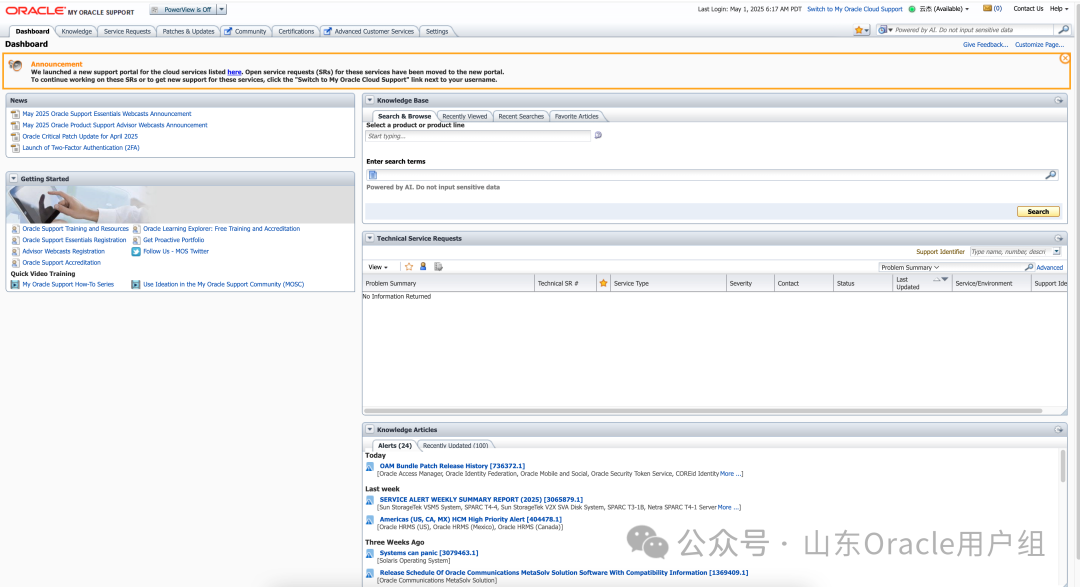This screenshot has height=587, width=1080.
Task: Click the Announcement speaker icon
Action: click(15, 66)
